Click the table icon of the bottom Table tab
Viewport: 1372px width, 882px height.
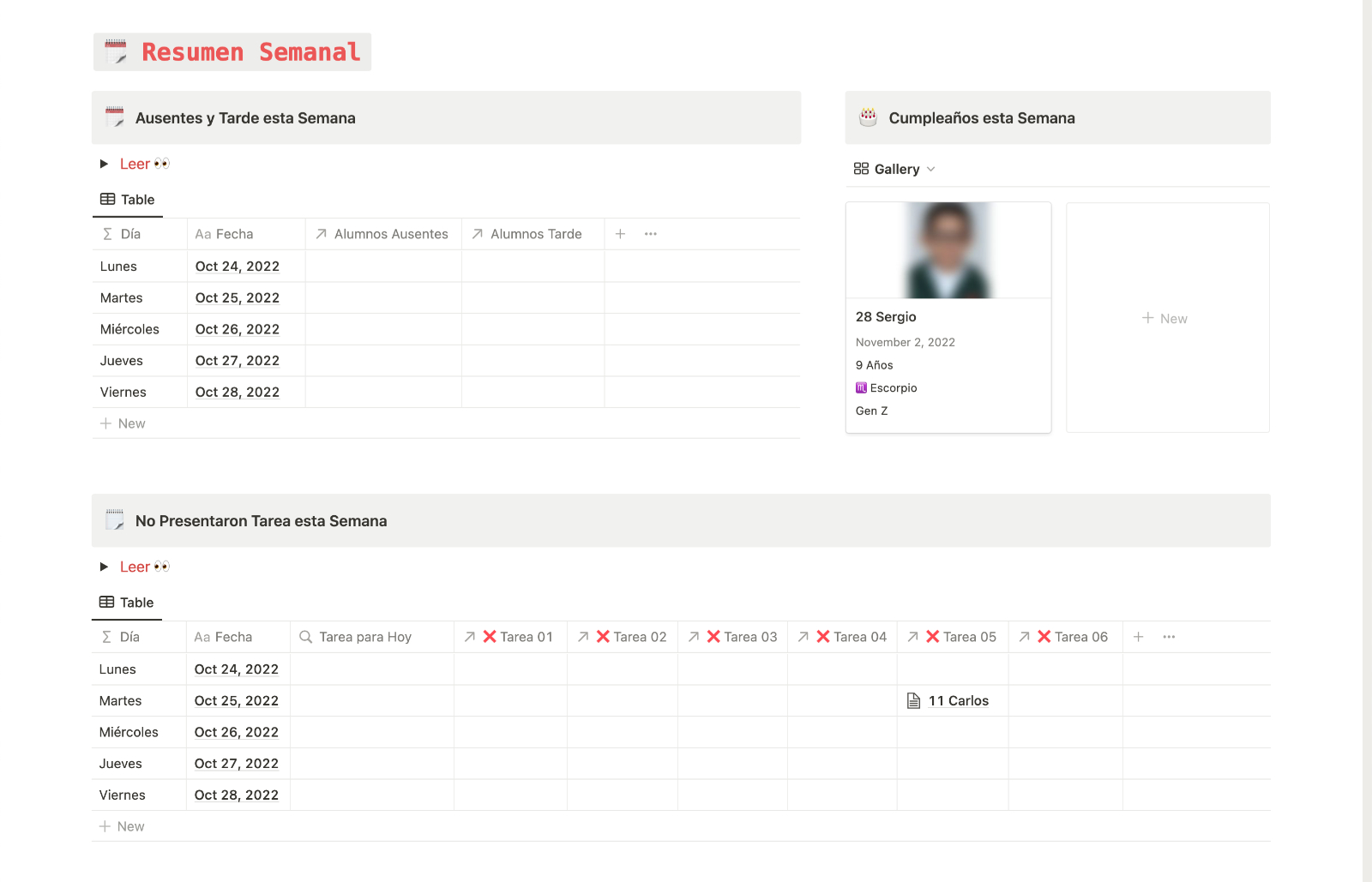tap(106, 603)
